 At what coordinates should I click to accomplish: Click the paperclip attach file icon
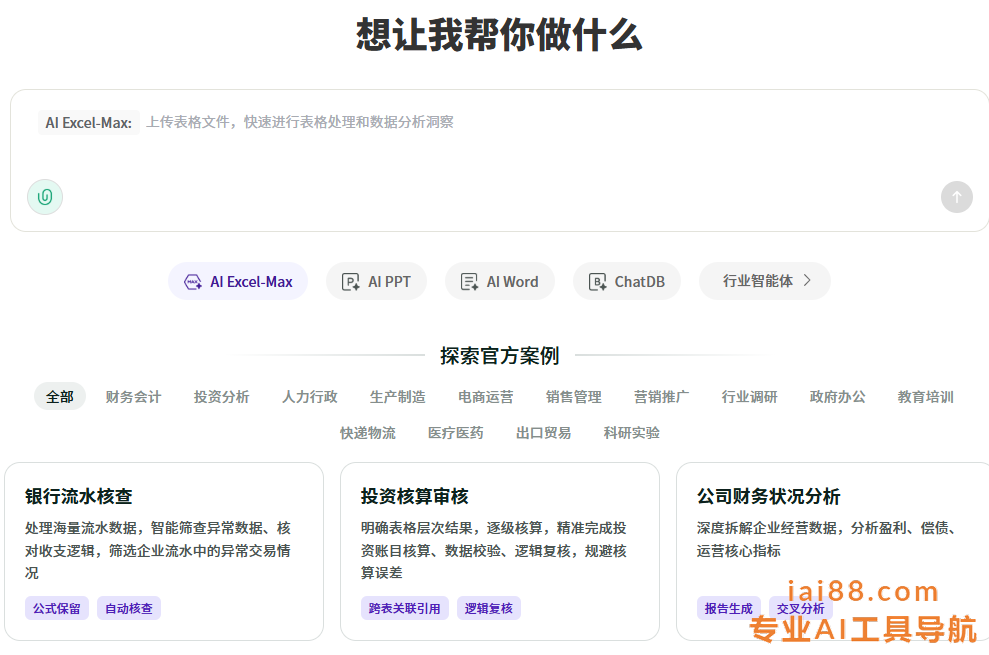[45, 197]
